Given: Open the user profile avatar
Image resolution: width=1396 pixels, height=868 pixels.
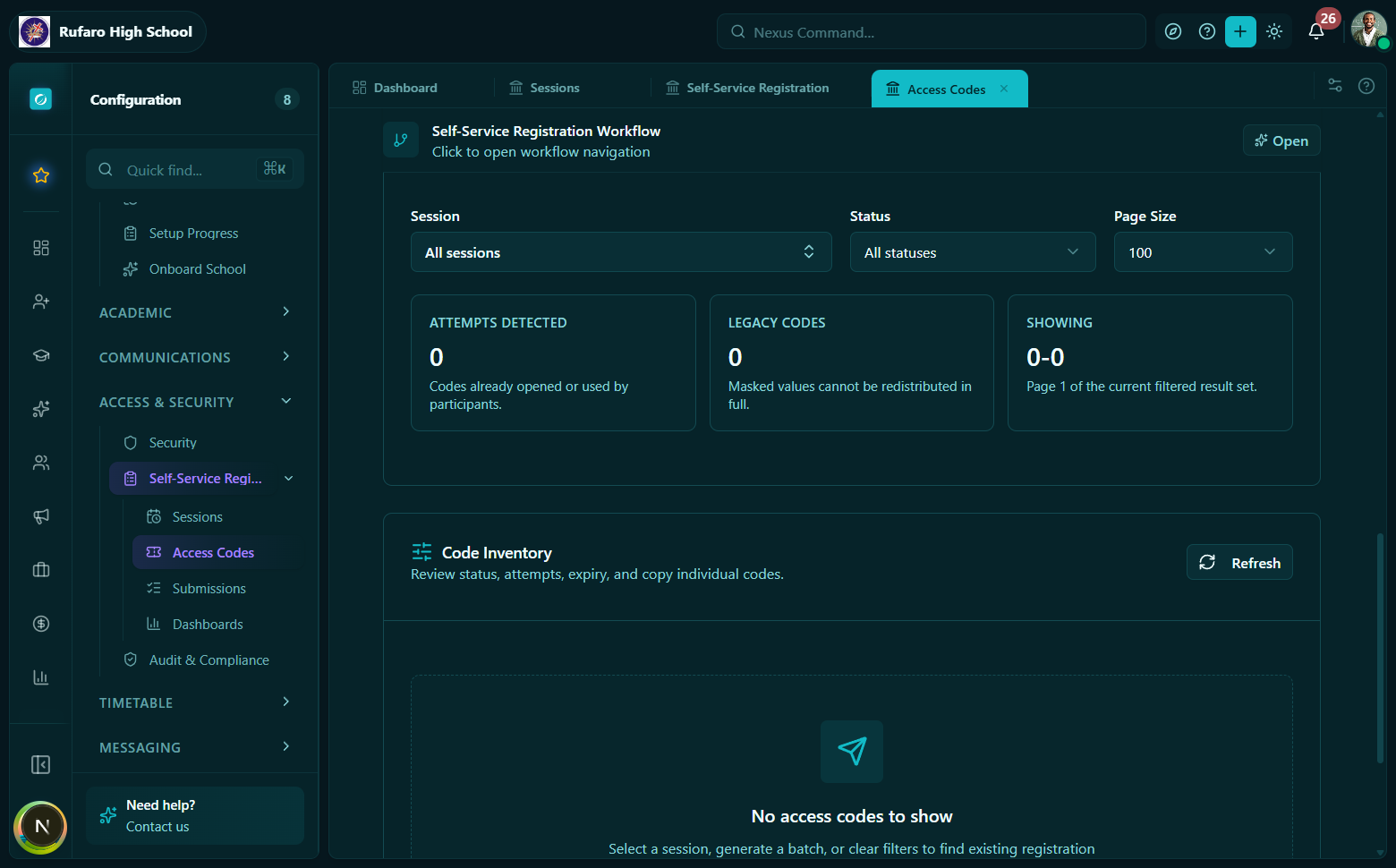Looking at the screenshot, I should [1368, 30].
